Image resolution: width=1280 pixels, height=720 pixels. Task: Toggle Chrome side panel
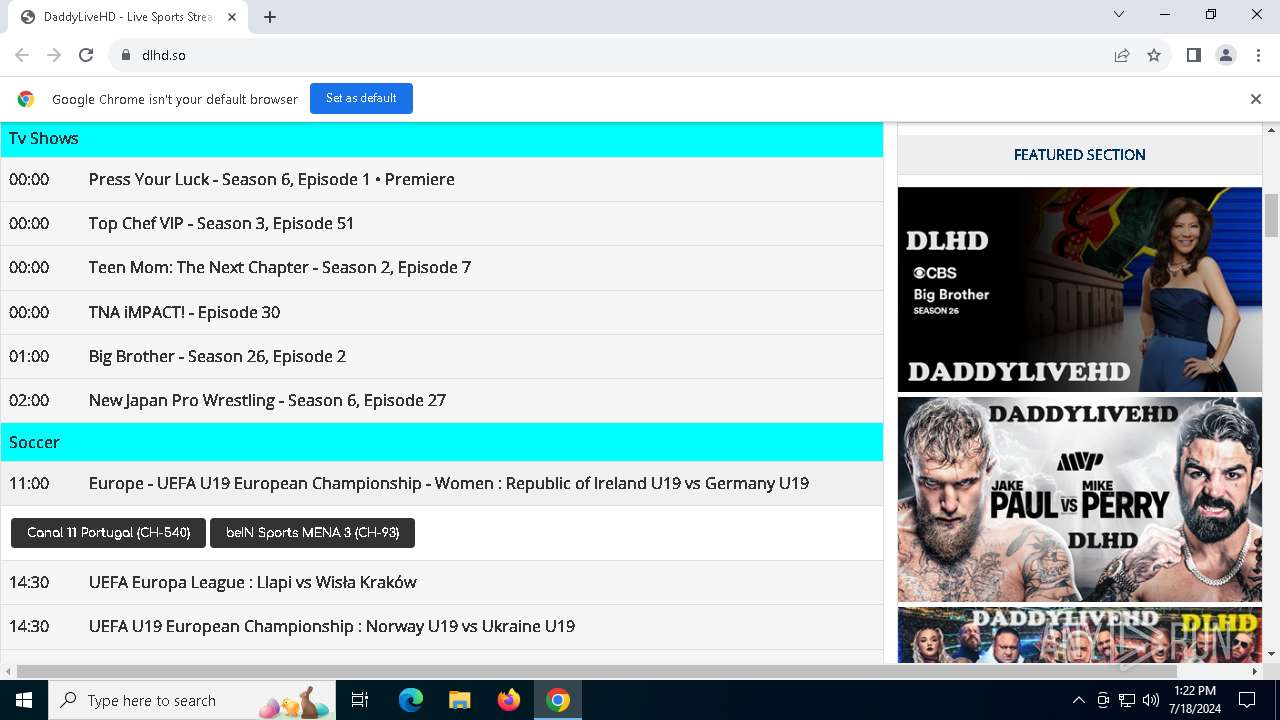[1194, 55]
